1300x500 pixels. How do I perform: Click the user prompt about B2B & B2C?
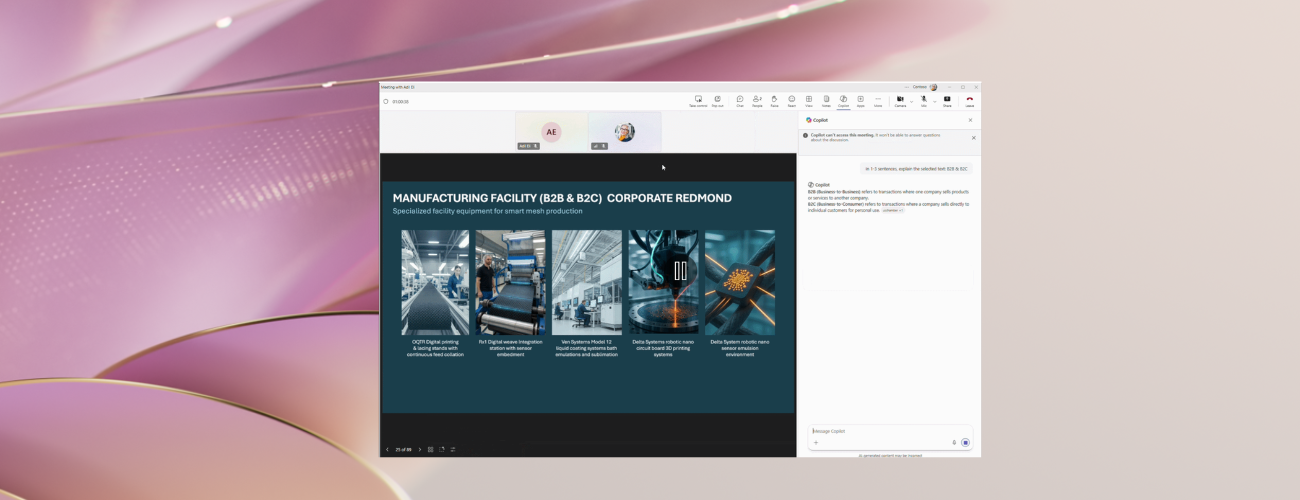pos(917,168)
